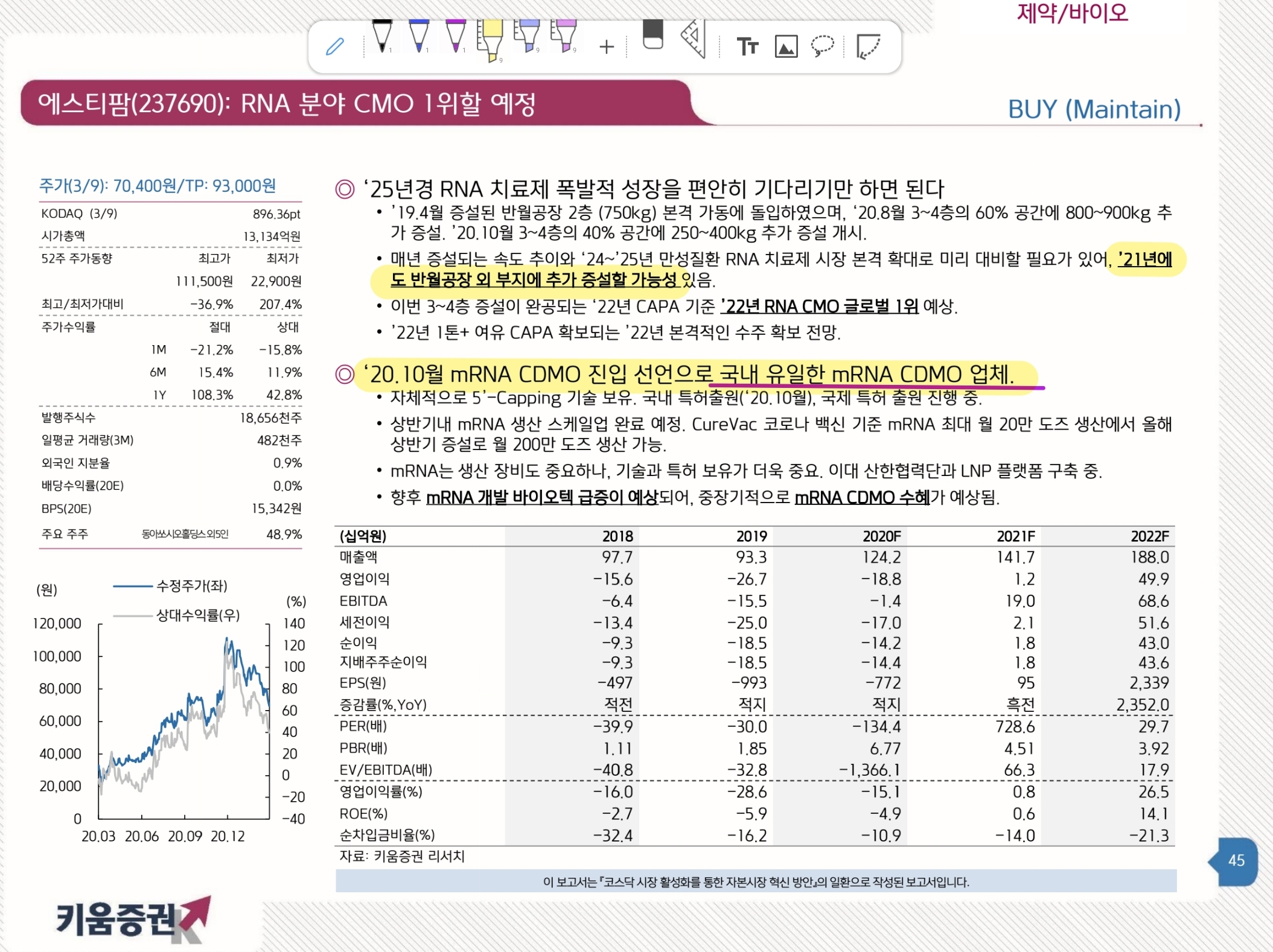Activate the lasso selection tool
This screenshot has height=952, width=1273.
pyautogui.click(x=822, y=46)
